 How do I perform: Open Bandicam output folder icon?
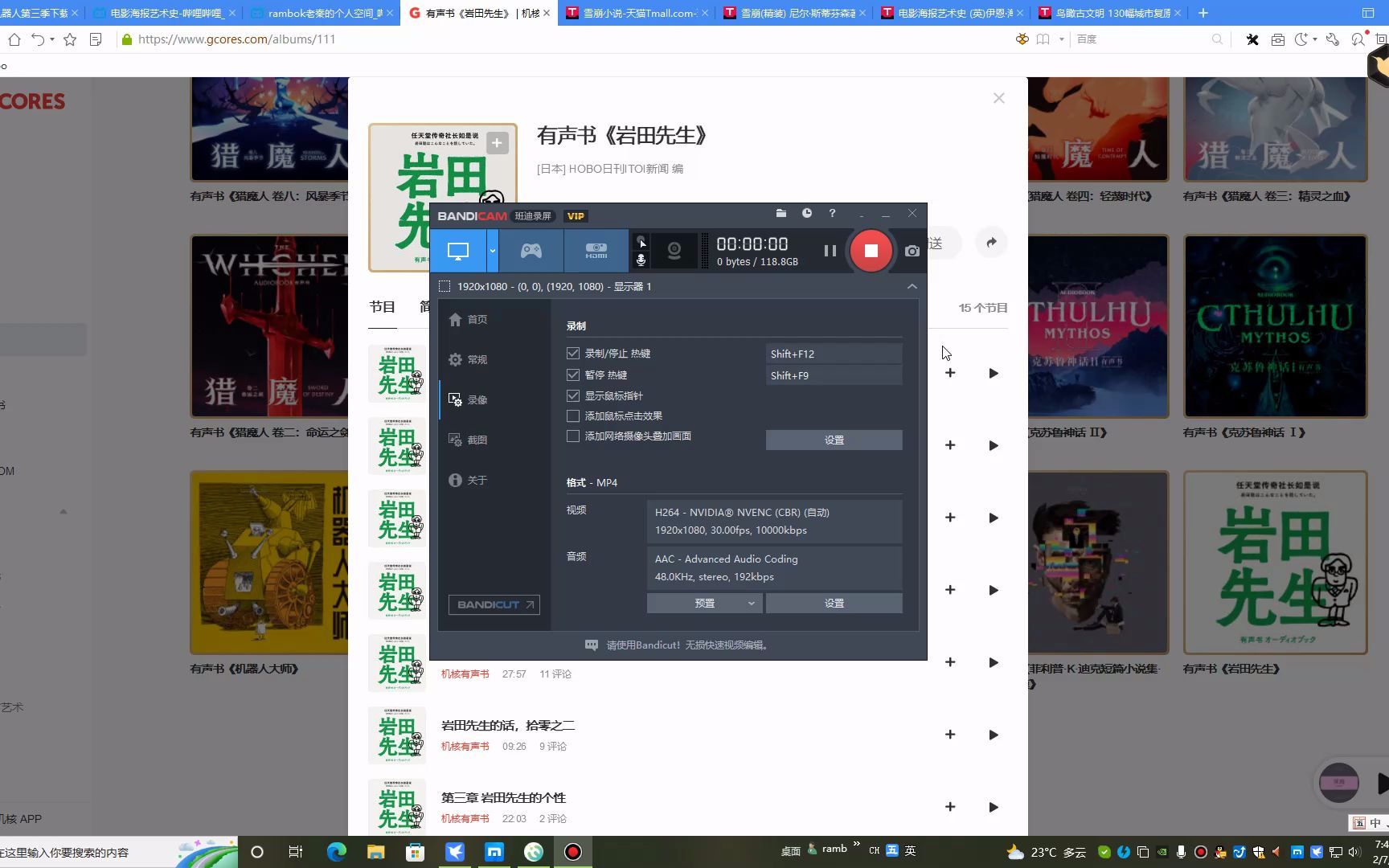click(x=781, y=214)
